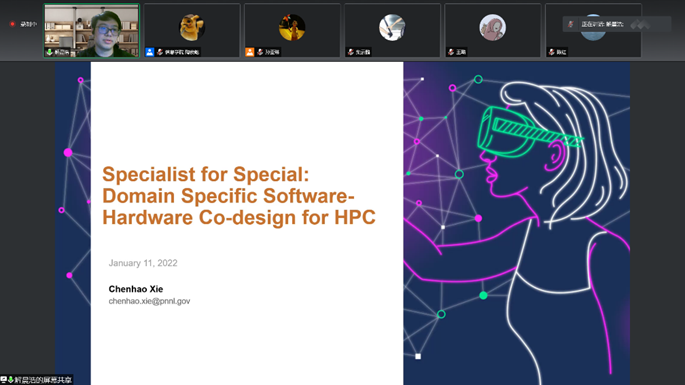Click the recording status label beside red dot
This screenshot has width=685, height=385.
pos(28,24)
